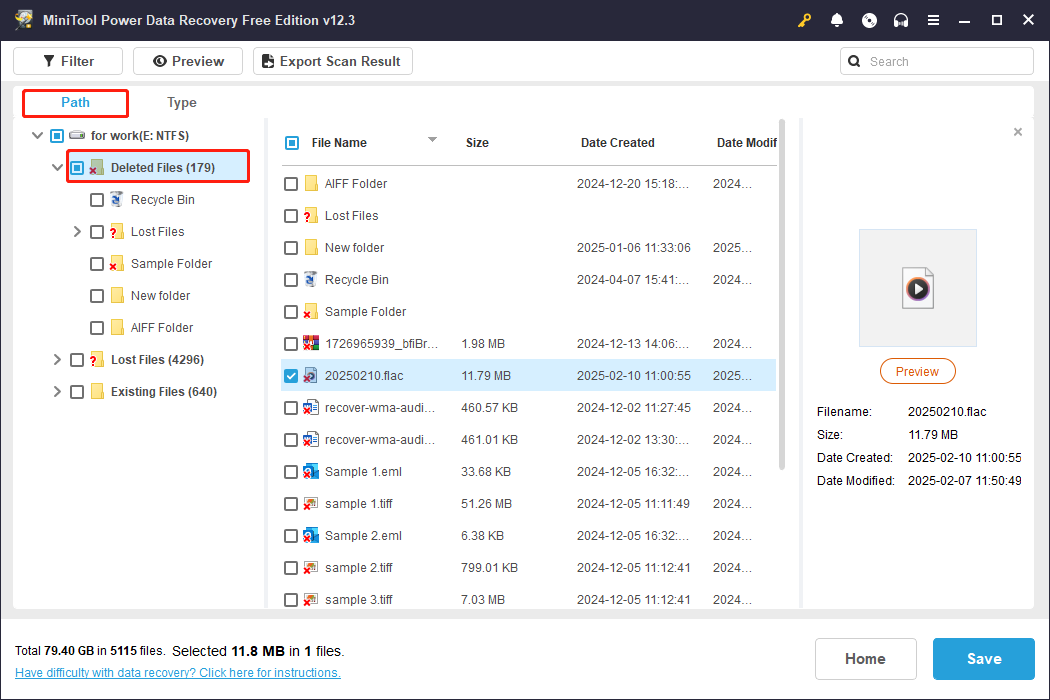The image size is (1050, 700).
Task: Toggle the select-all checkbox beside File Name
Action: pos(292,143)
